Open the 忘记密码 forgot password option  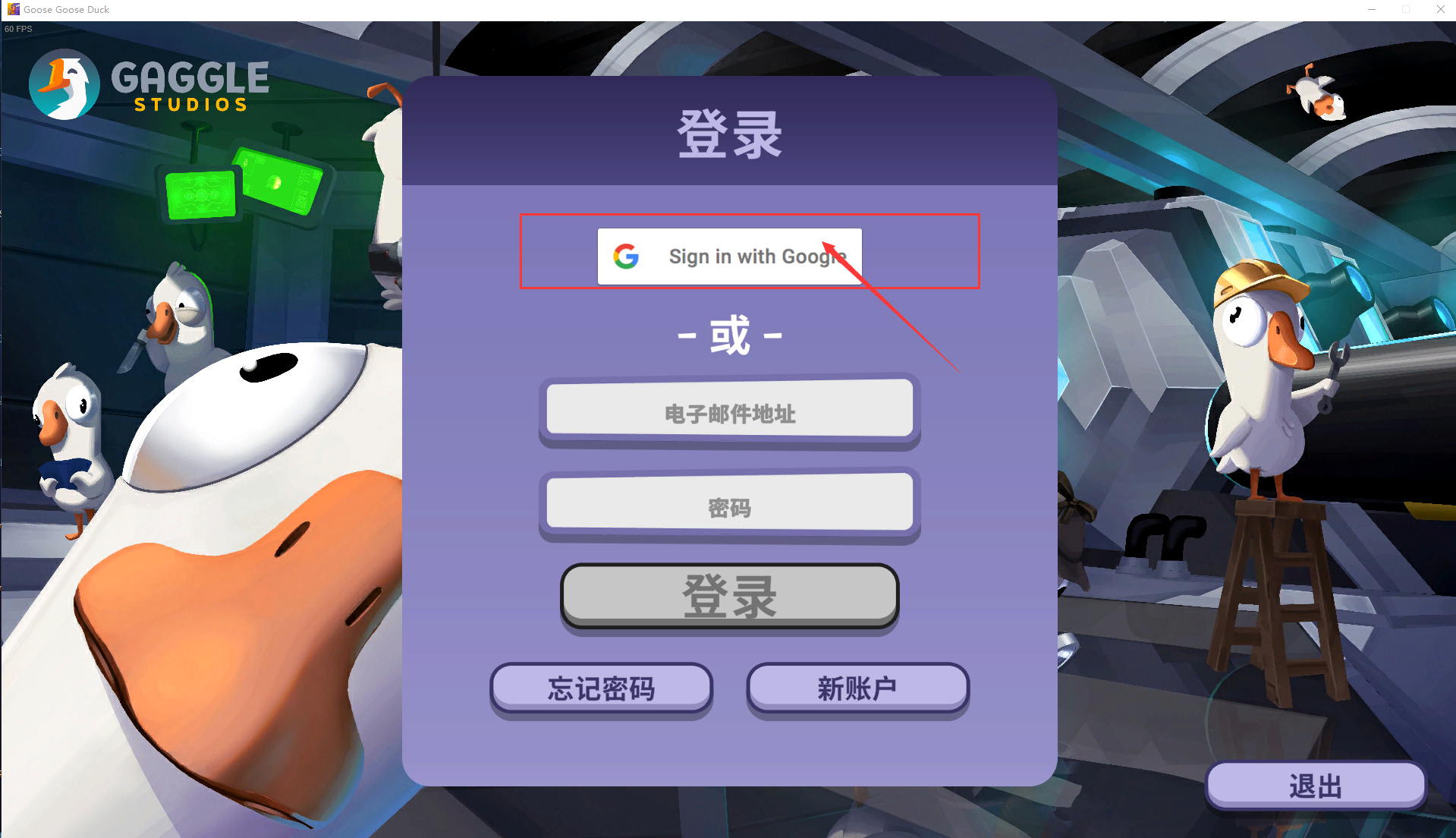(601, 688)
